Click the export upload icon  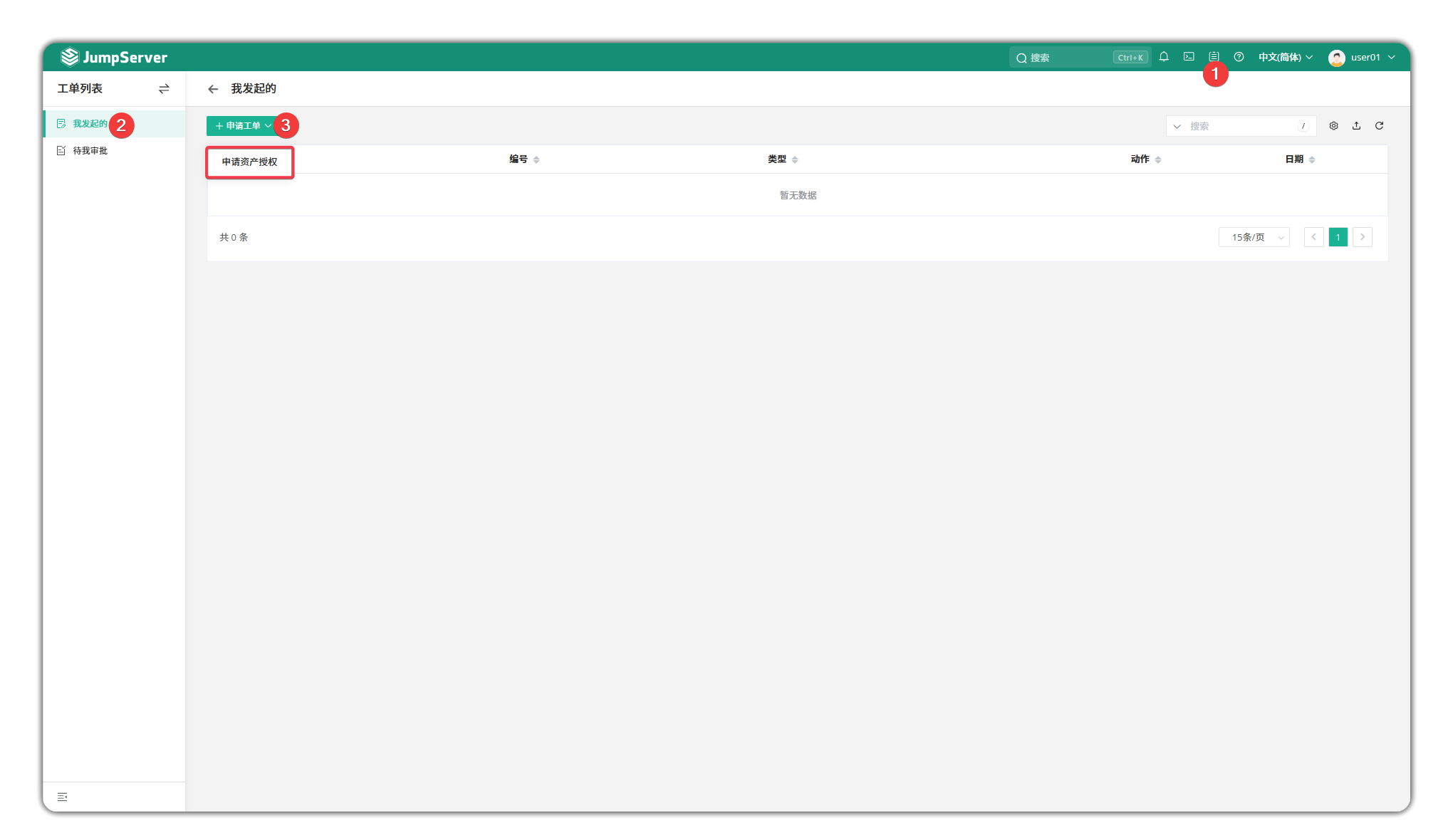[x=1356, y=126]
